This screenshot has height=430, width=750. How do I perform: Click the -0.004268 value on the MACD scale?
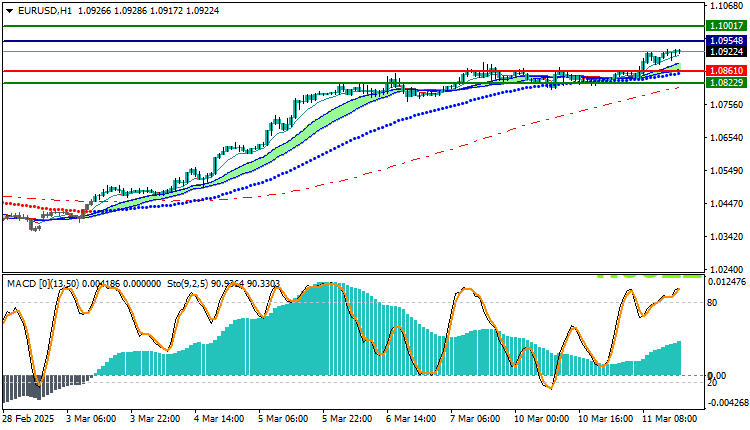pyautogui.click(x=727, y=403)
